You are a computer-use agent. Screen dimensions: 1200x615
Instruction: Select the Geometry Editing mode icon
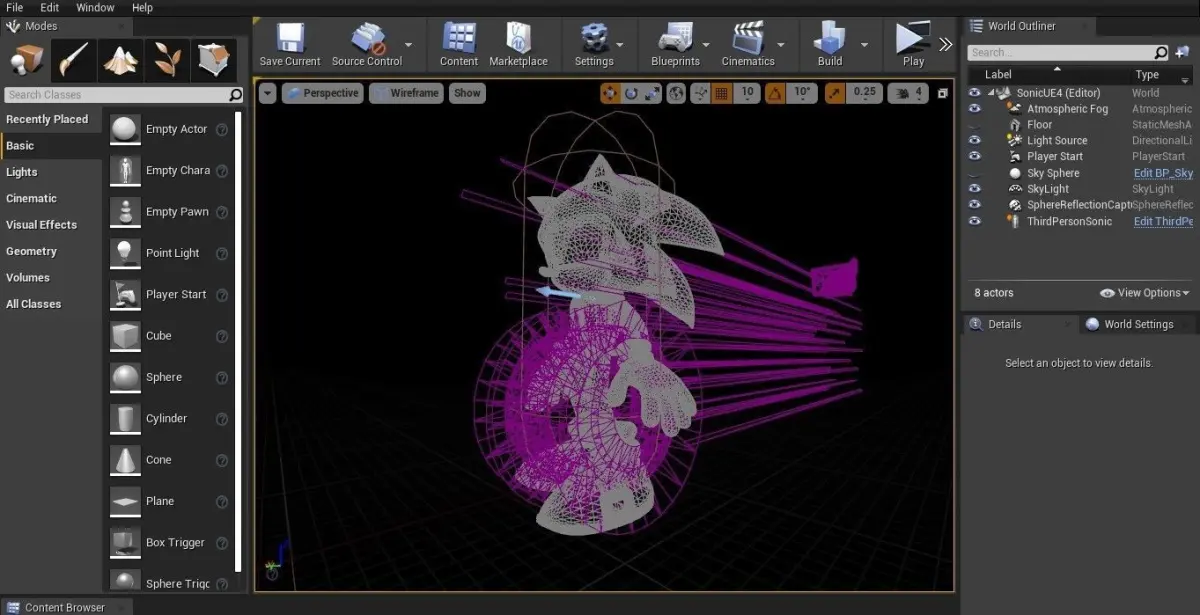pos(213,60)
